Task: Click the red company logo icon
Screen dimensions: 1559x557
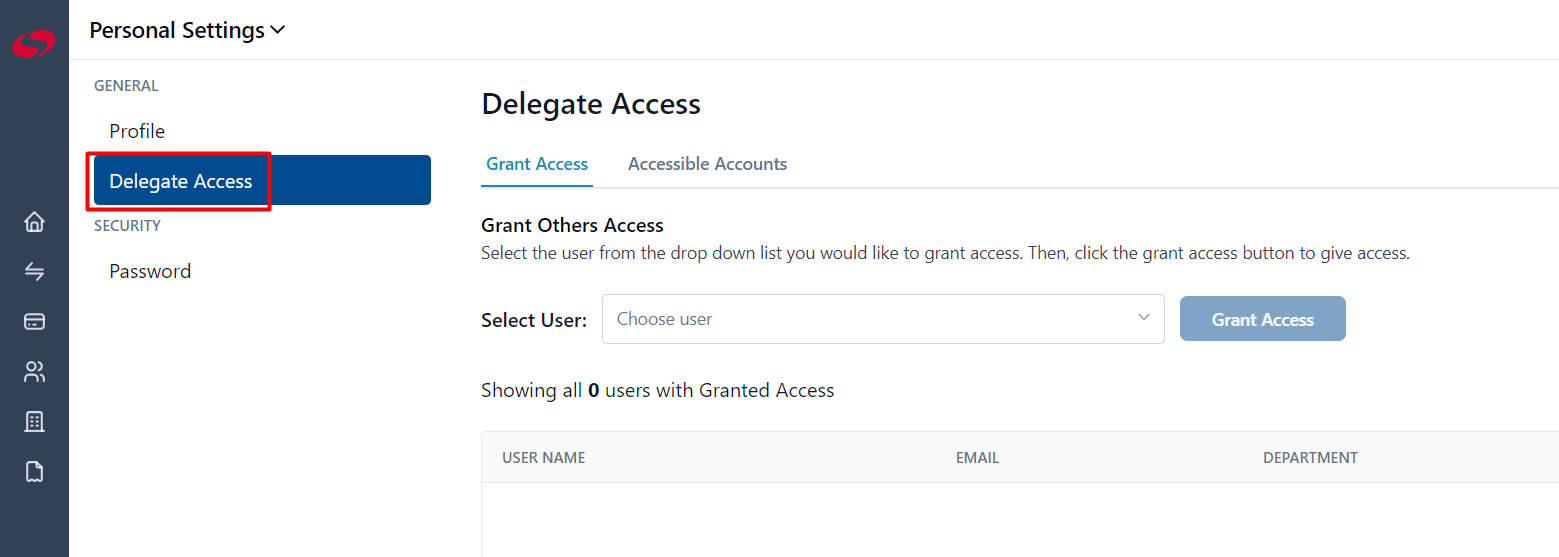Action: 34,44
